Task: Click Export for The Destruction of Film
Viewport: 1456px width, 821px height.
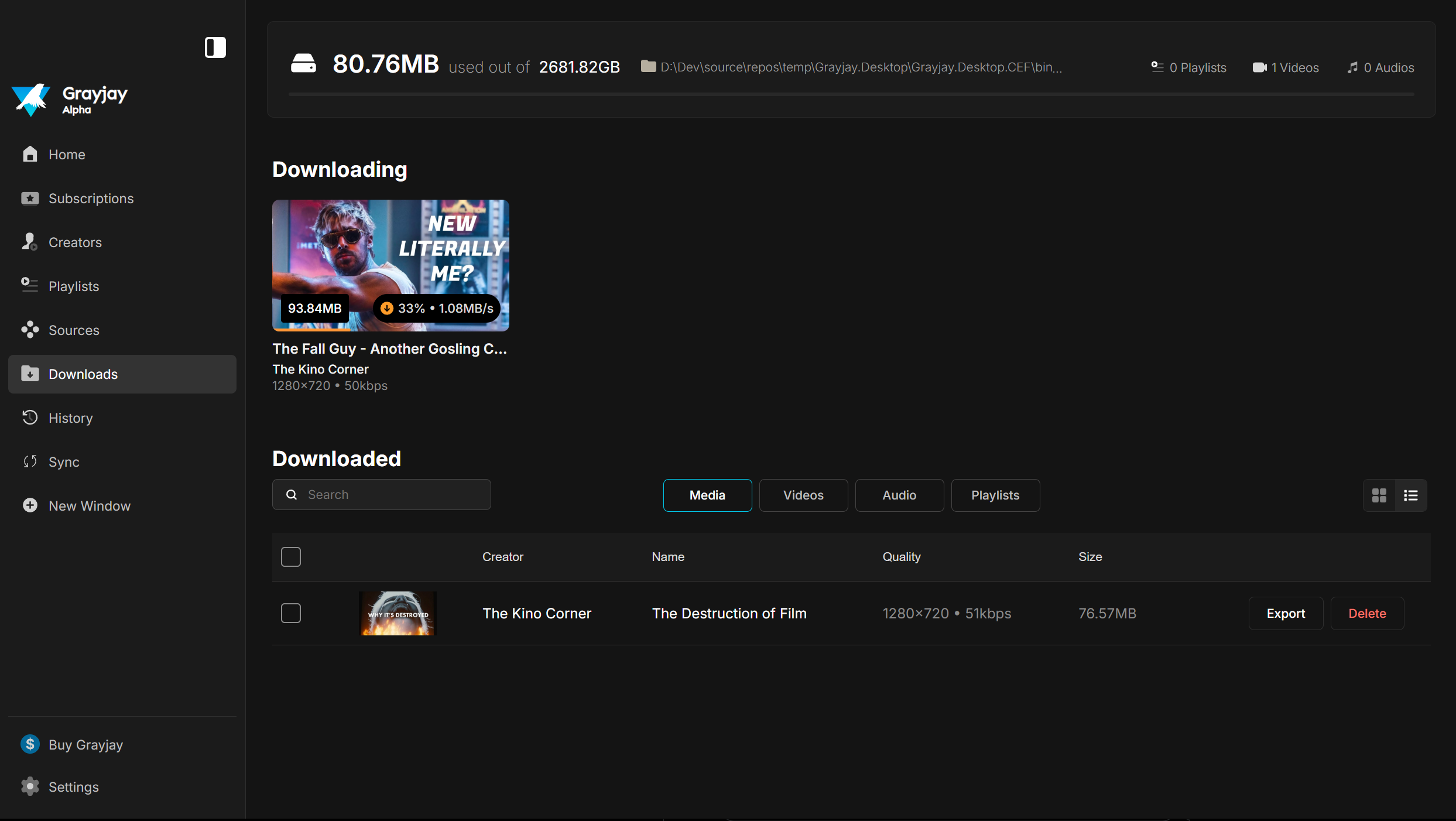Action: 1286,613
